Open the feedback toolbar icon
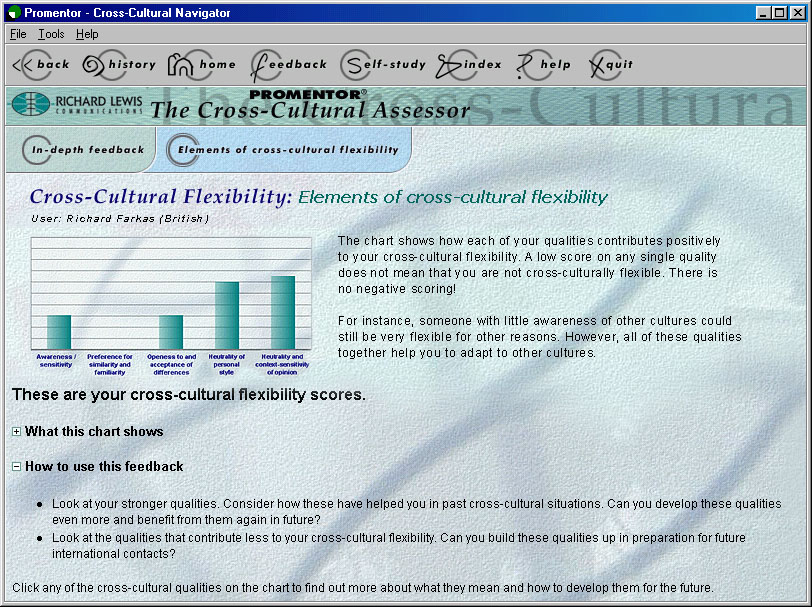Viewport: 812px width, 607px height. [263, 65]
